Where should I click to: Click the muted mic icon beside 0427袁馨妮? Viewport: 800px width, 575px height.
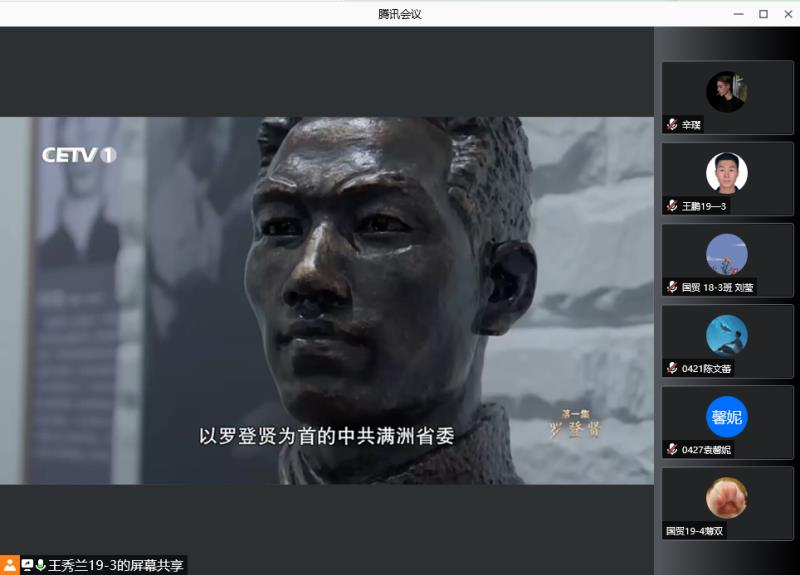click(672, 449)
